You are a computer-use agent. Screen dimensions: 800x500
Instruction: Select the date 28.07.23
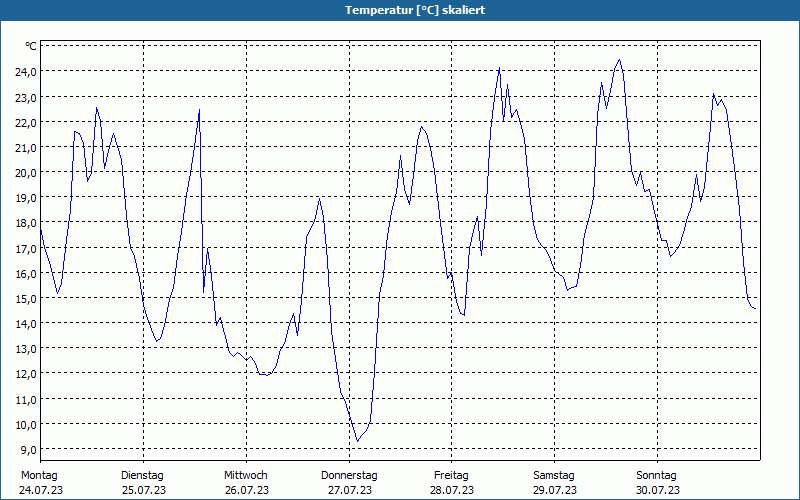(452, 490)
